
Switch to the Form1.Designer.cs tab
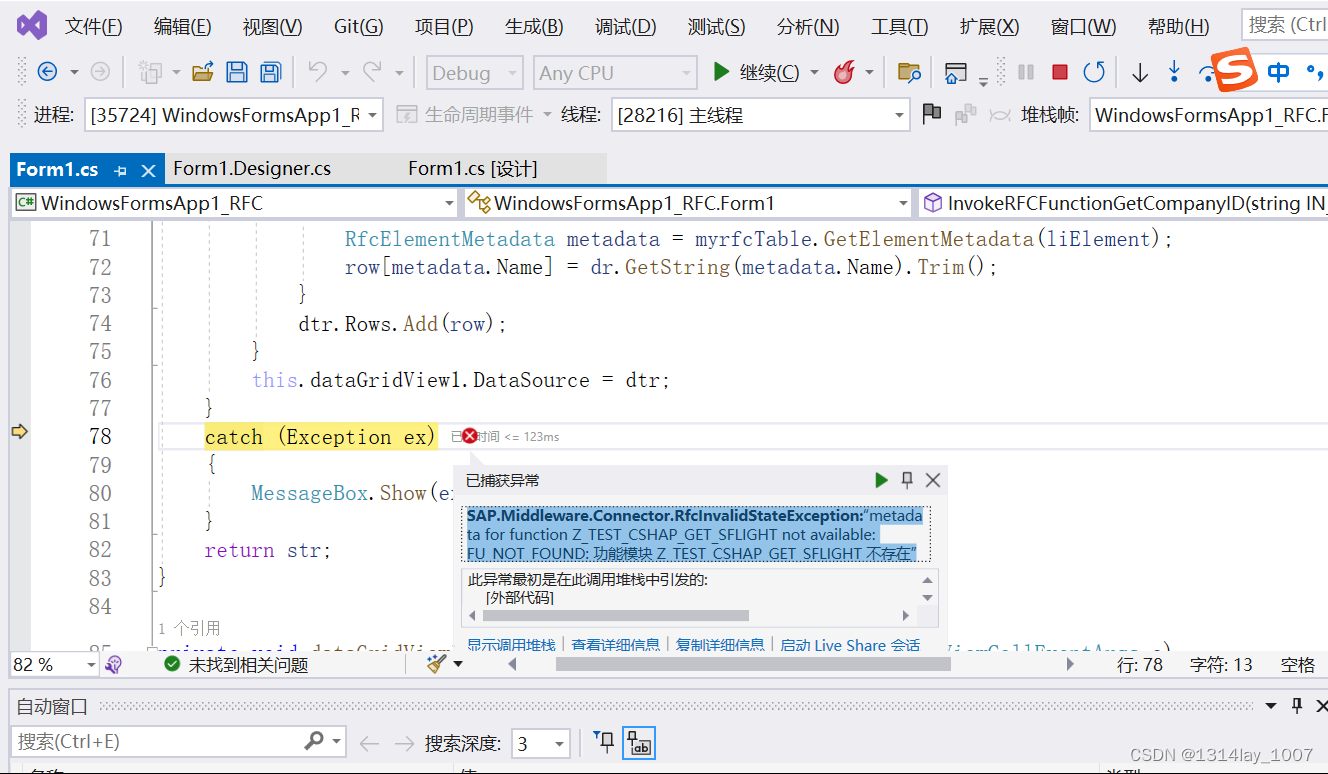[252, 169]
